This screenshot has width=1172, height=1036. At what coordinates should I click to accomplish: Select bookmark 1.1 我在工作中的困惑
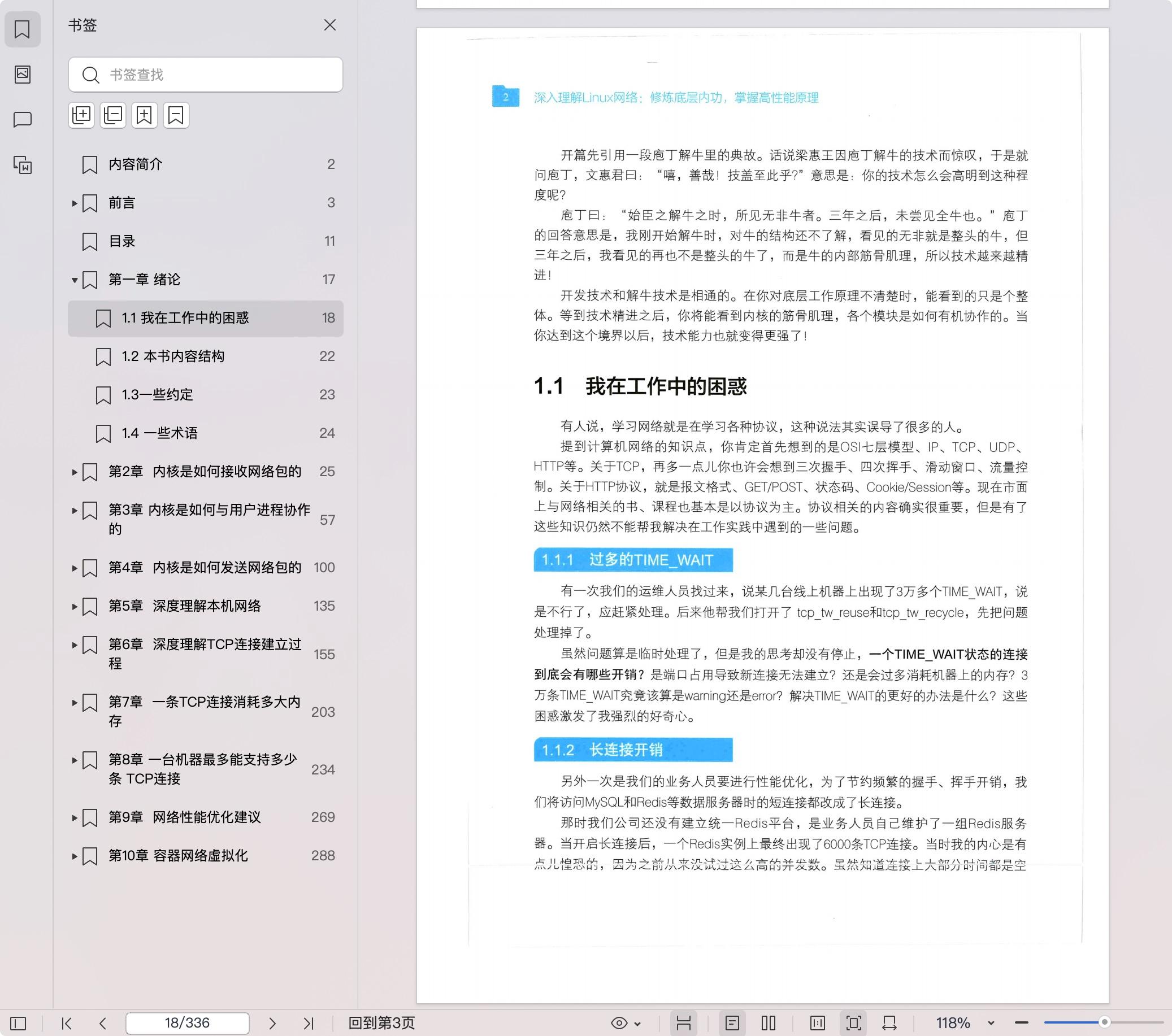click(x=205, y=318)
